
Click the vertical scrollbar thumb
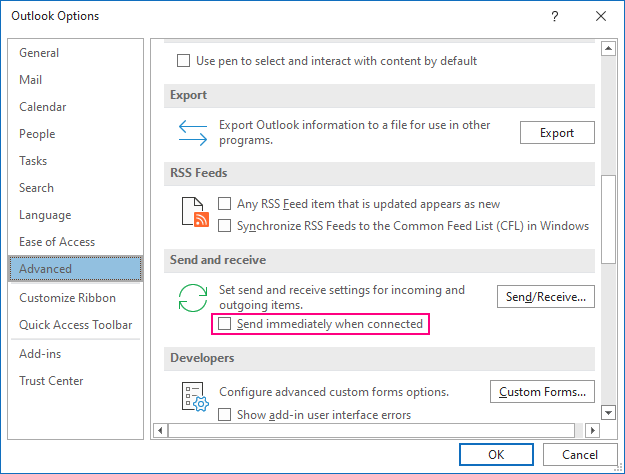608,219
